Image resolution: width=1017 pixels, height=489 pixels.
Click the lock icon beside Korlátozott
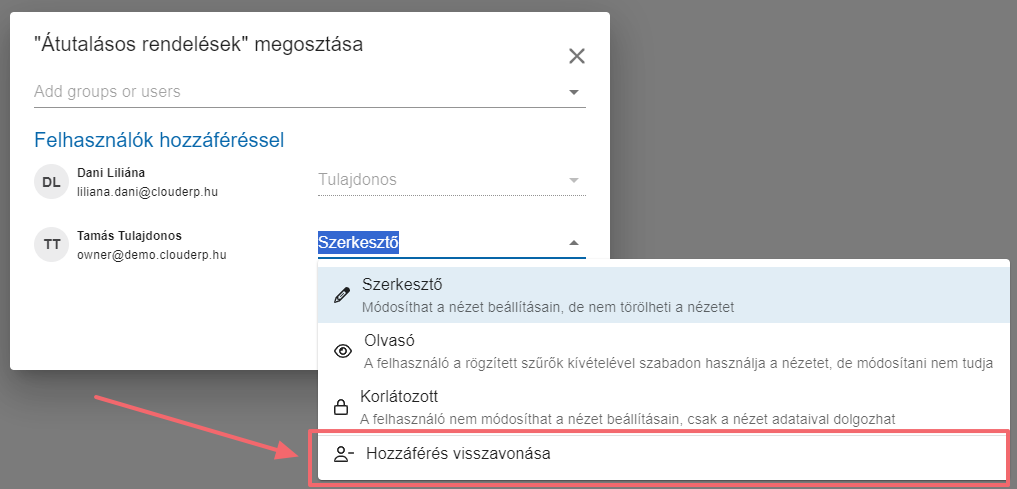(341, 407)
